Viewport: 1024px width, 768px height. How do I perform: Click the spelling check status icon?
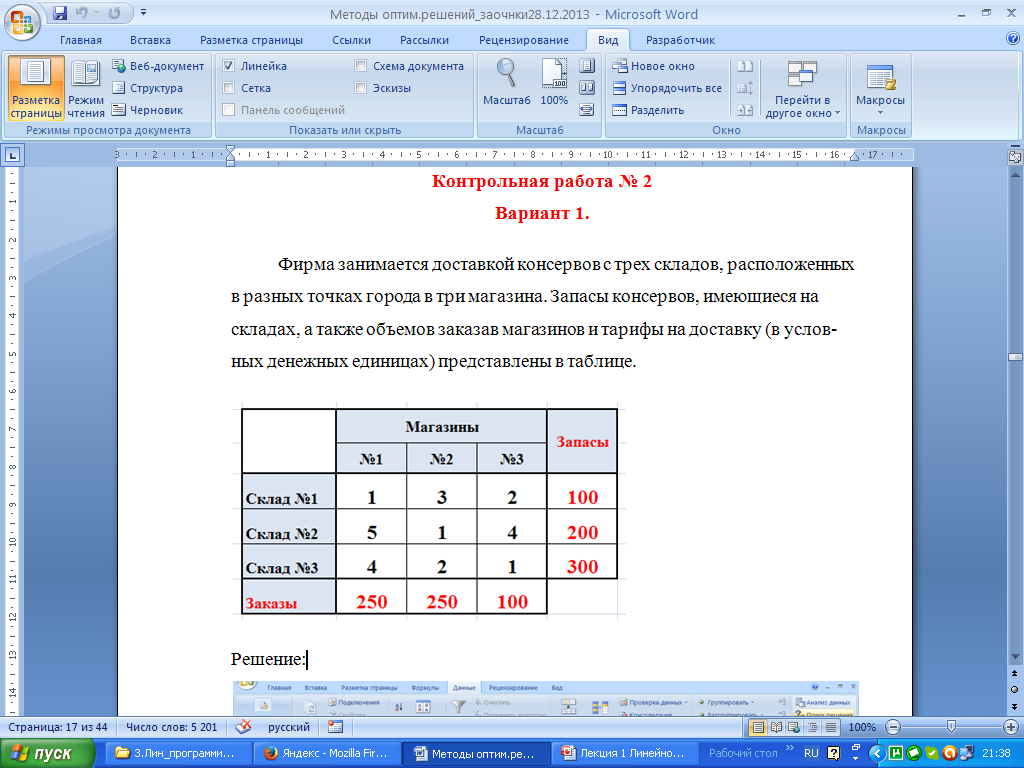[243, 727]
